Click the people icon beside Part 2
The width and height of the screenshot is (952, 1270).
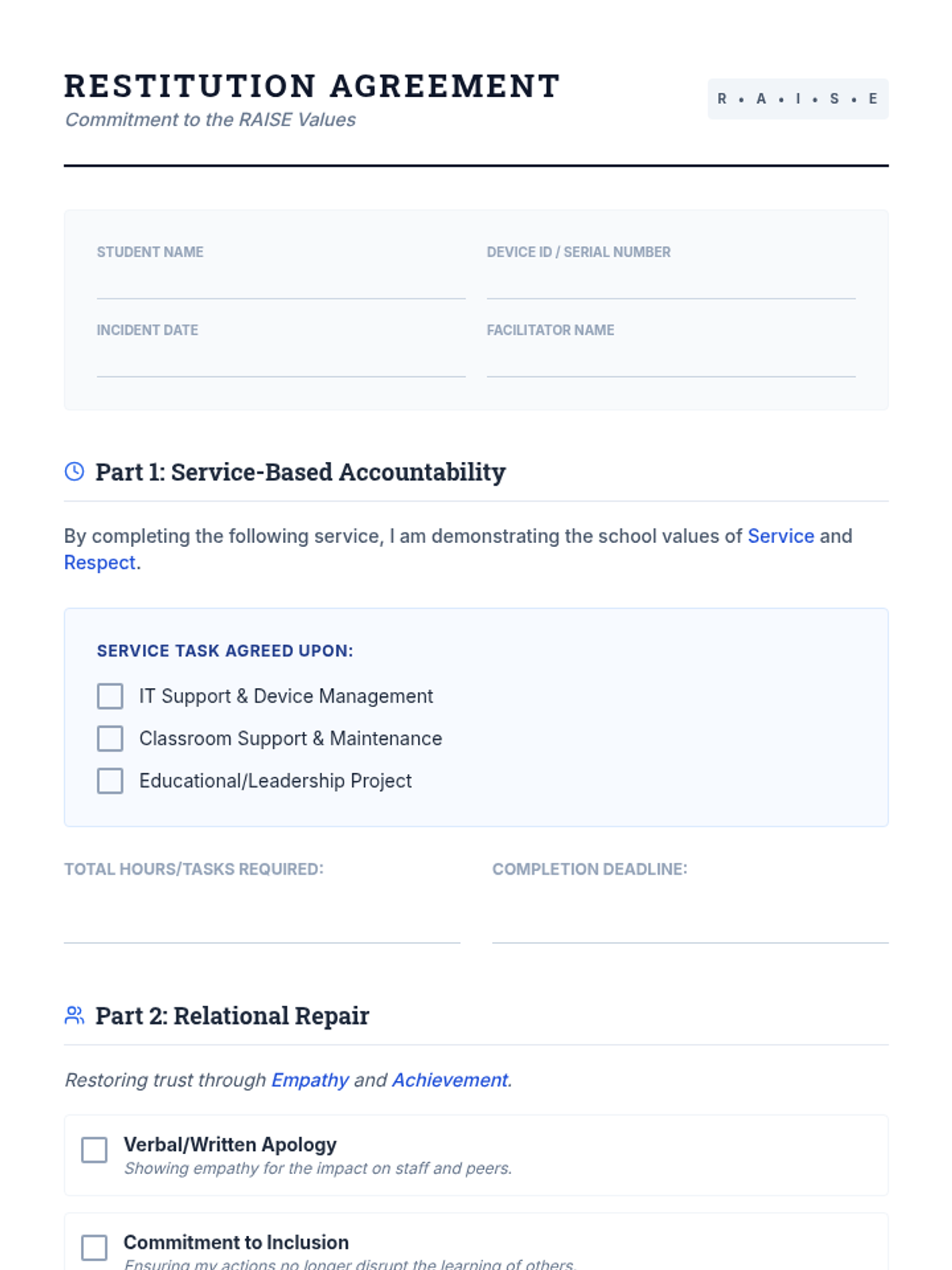(x=74, y=1015)
